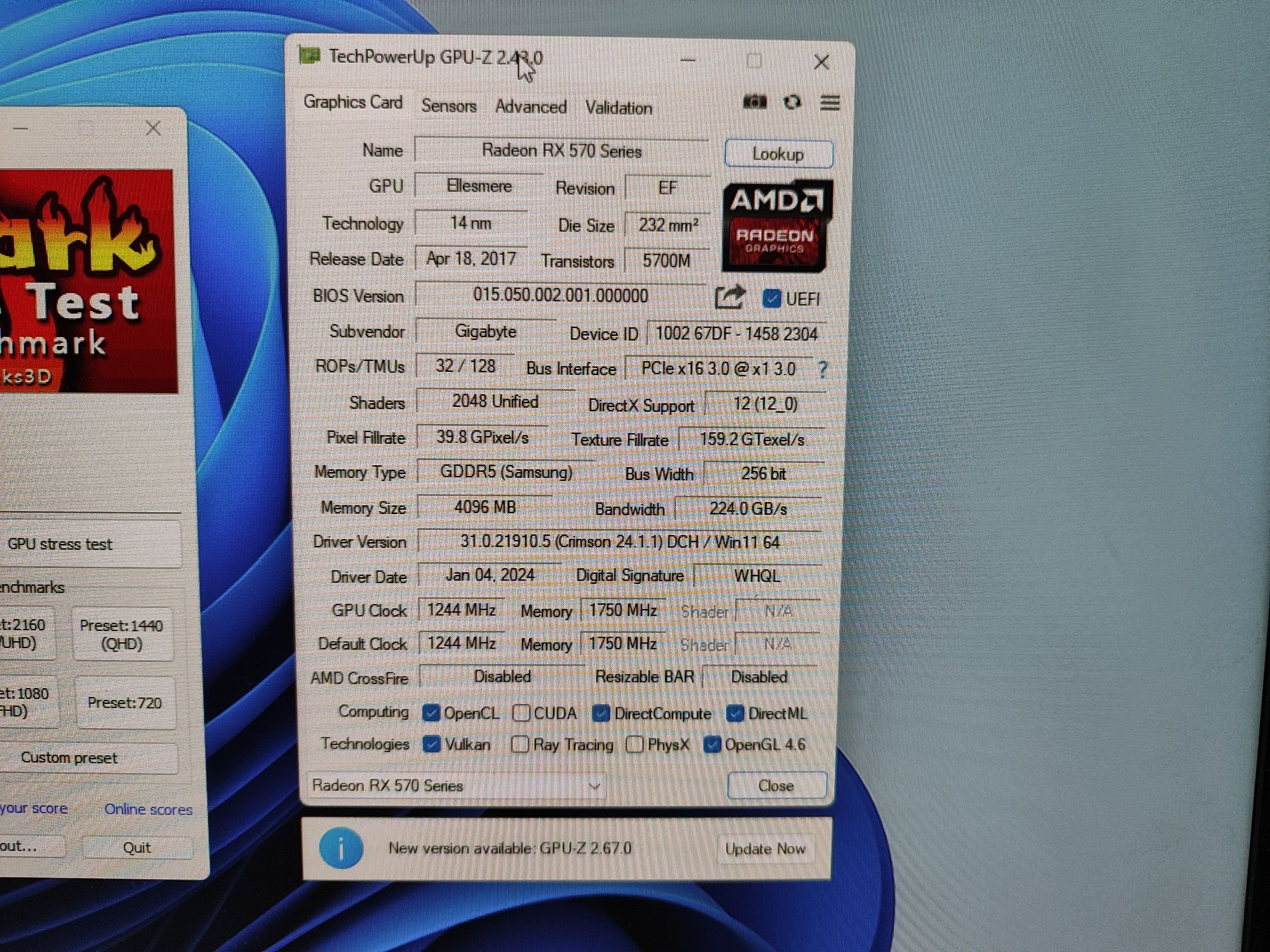Viewport: 1270px width, 952px height.
Task: Toggle the PhysX checkbox
Action: coord(634,744)
